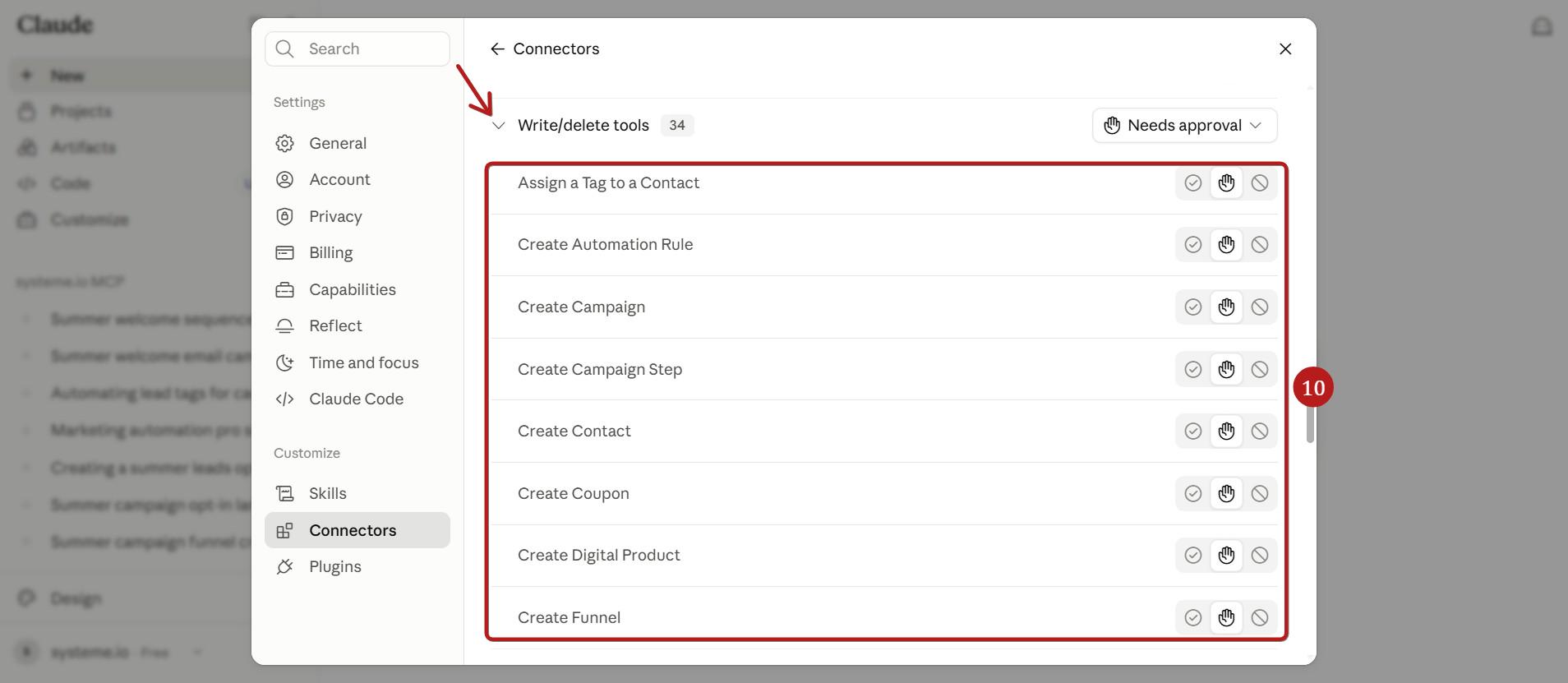The width and height of the screenshot is (1568, 683).
Task: Click the Time and focus moon icon
Action: coord(284,362)
